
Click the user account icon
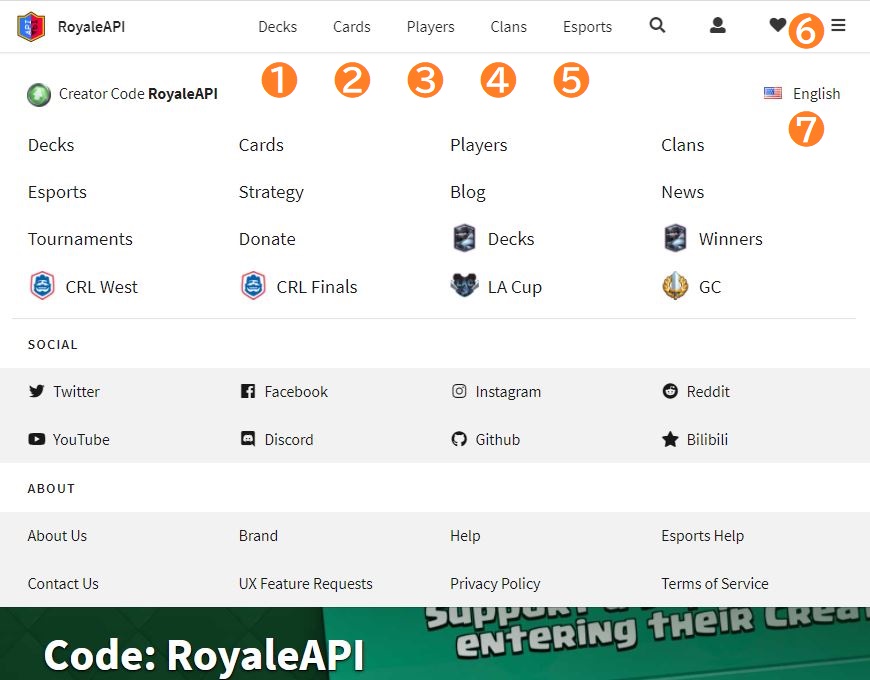pyautogui.click(x=717, y=26)
